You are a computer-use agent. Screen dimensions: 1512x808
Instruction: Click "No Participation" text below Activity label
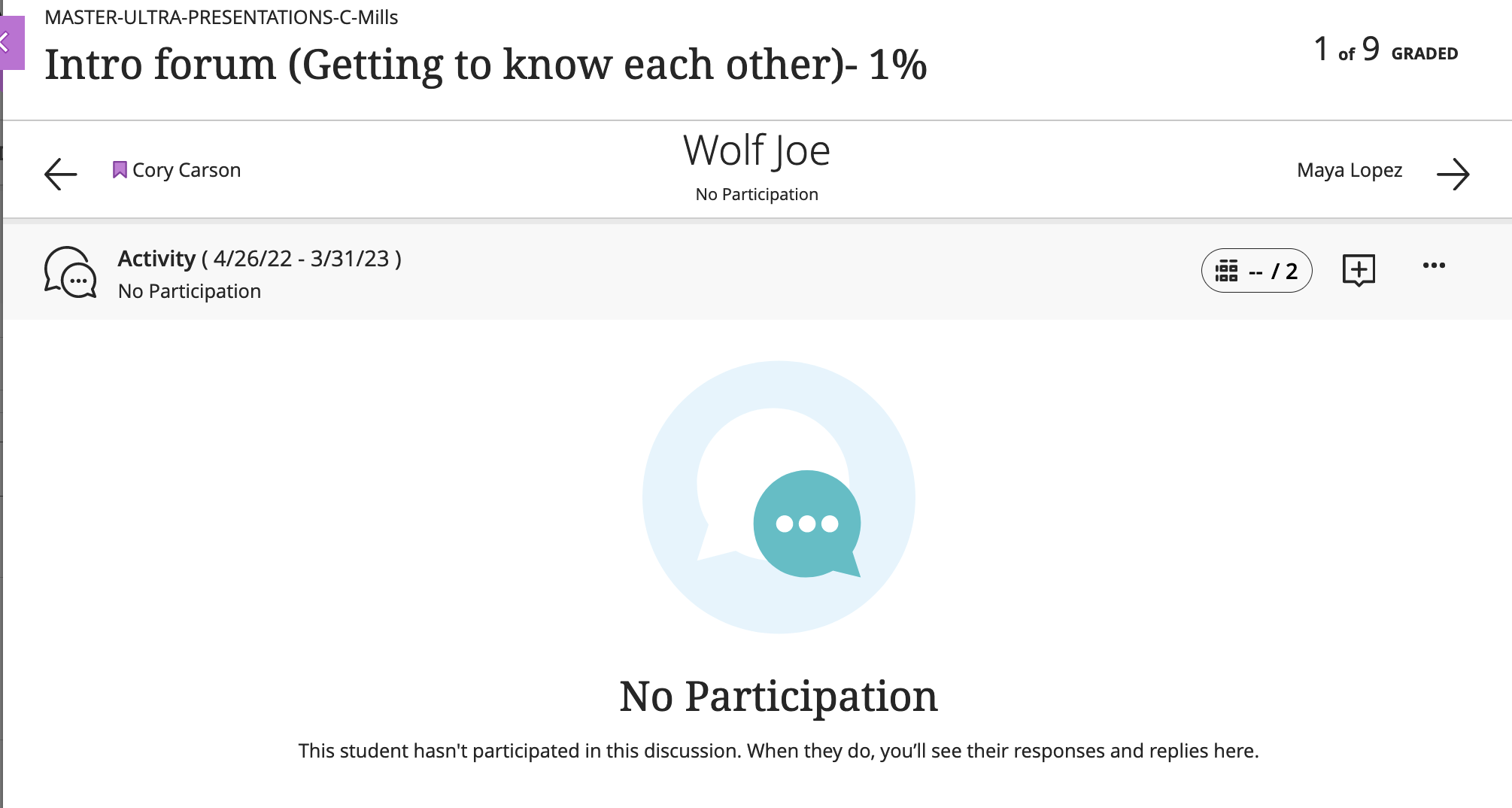pyautogui.click(x=190, y=291)
